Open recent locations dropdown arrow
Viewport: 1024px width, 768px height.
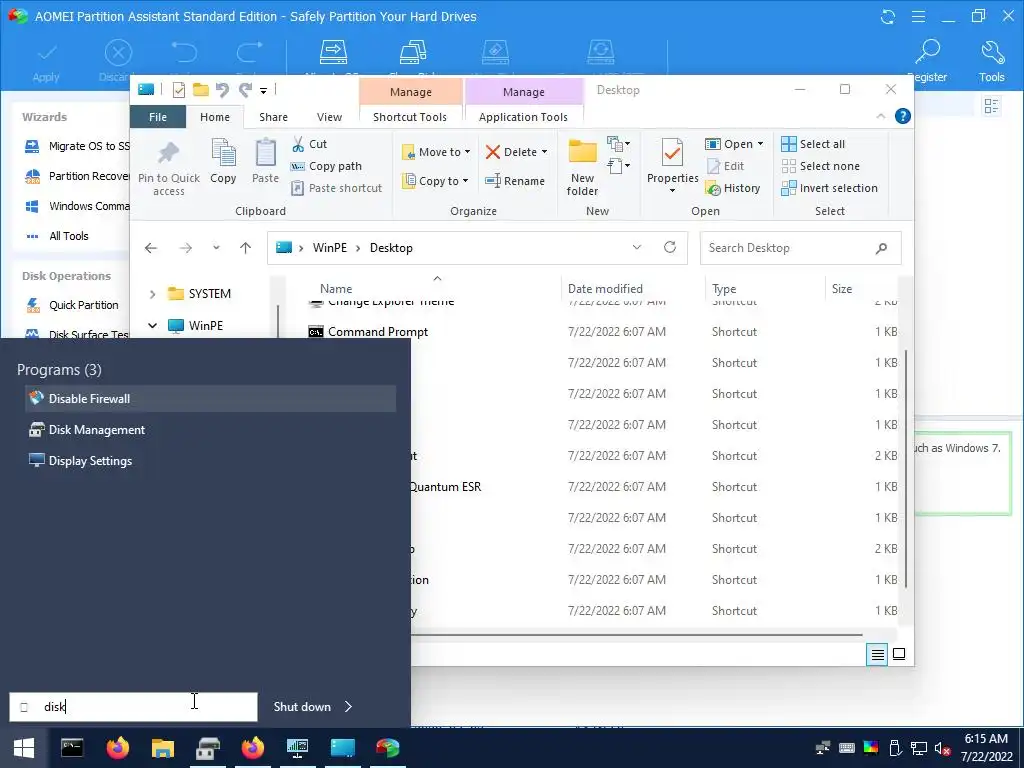(x=216, y=248)
